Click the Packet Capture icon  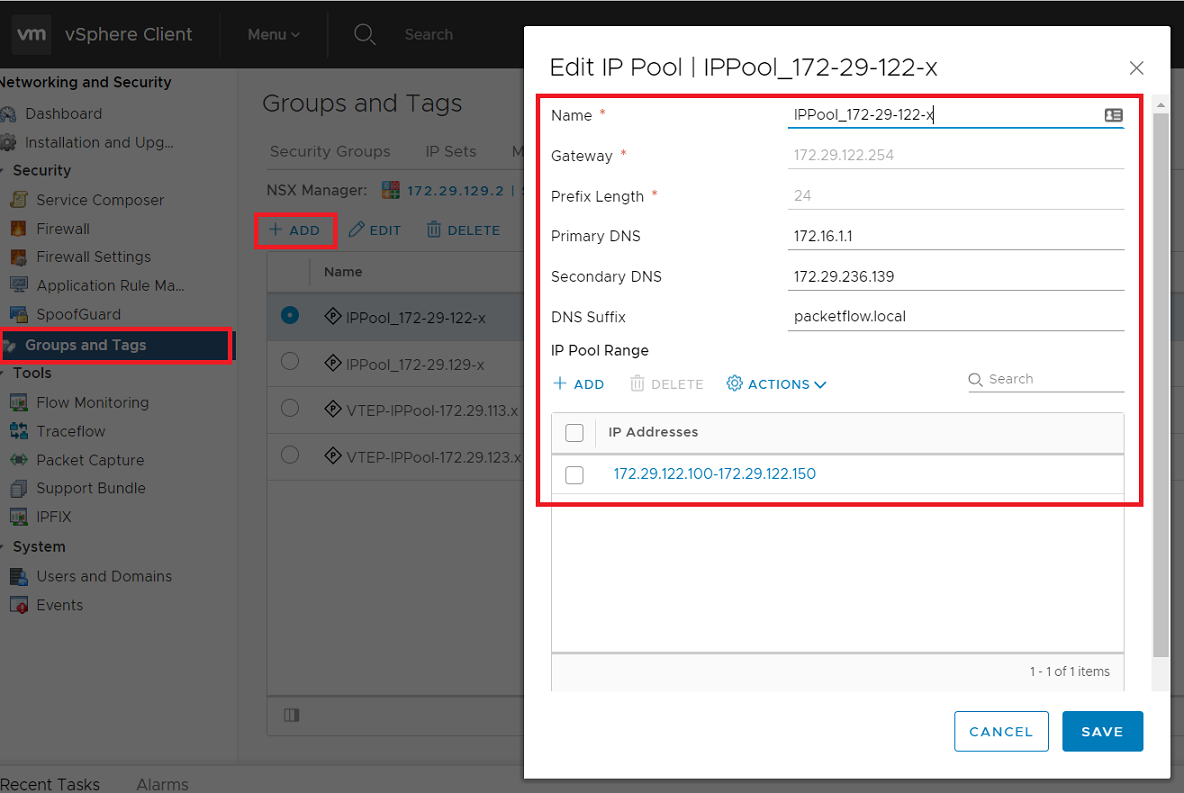pyautogui.click(x=19, y=460)
